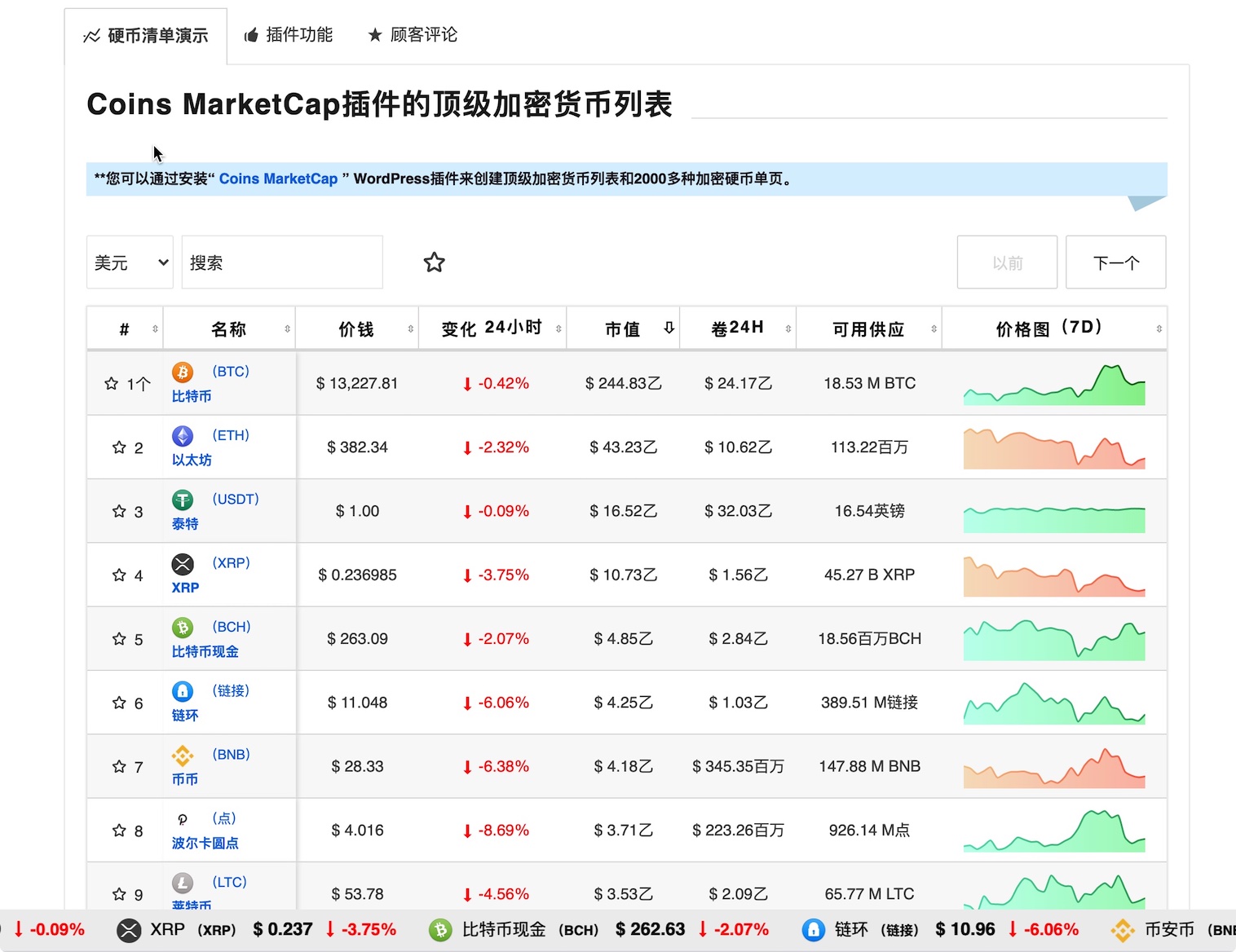View the Bitcoin 7D price chart
1236x952 pixels.
(x=1054, y=384)
